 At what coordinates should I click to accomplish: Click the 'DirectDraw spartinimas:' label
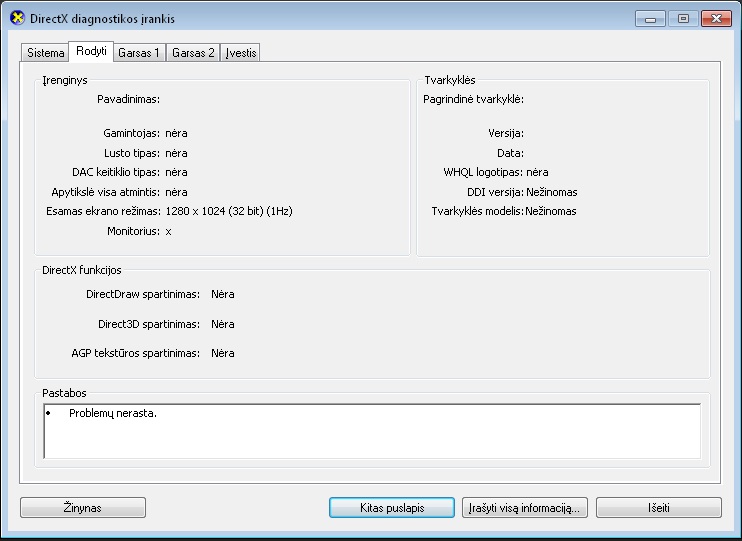pos(143,294)
